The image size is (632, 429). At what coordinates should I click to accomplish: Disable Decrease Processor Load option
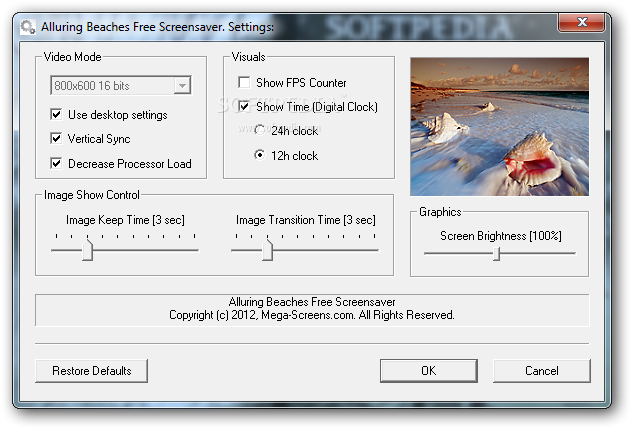pos(56,163)
